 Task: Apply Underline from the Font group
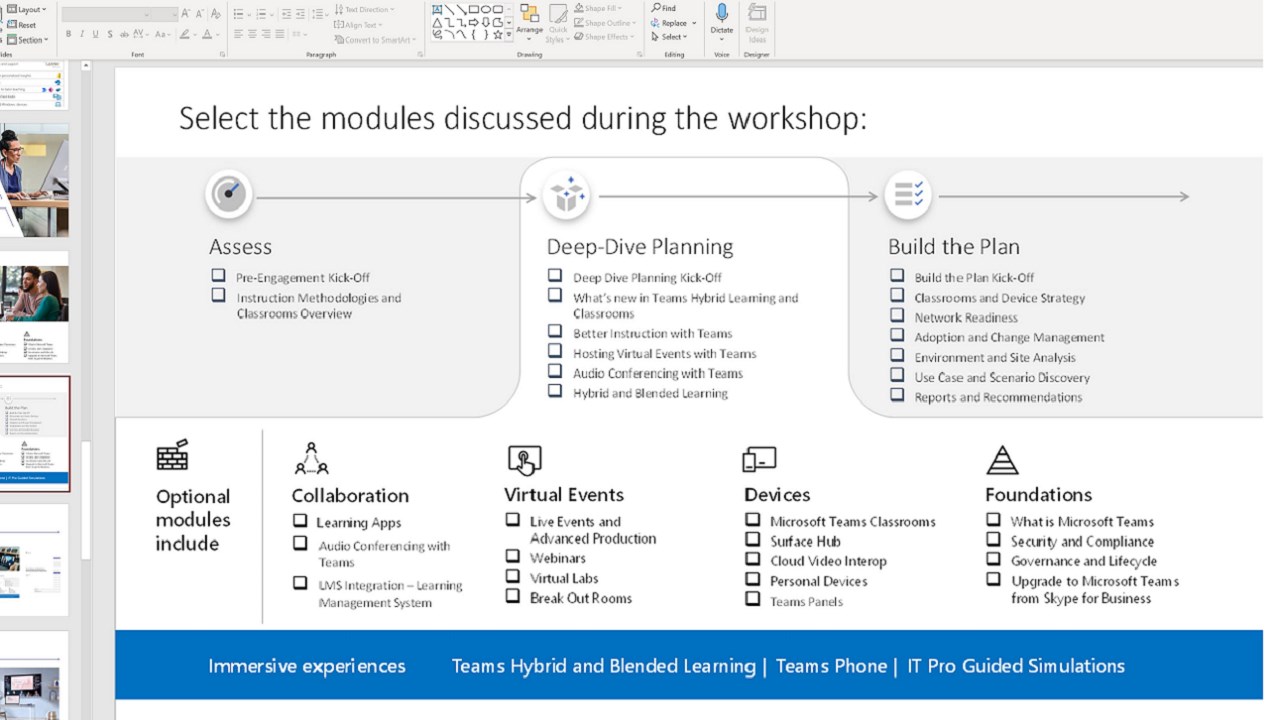(x=96, y=34)
